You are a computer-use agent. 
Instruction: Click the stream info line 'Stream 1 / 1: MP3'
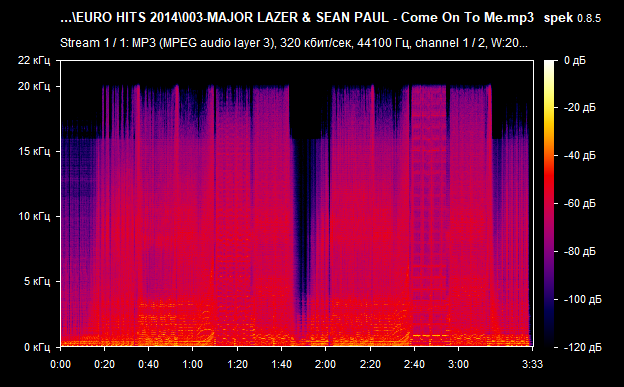[107, 43]
